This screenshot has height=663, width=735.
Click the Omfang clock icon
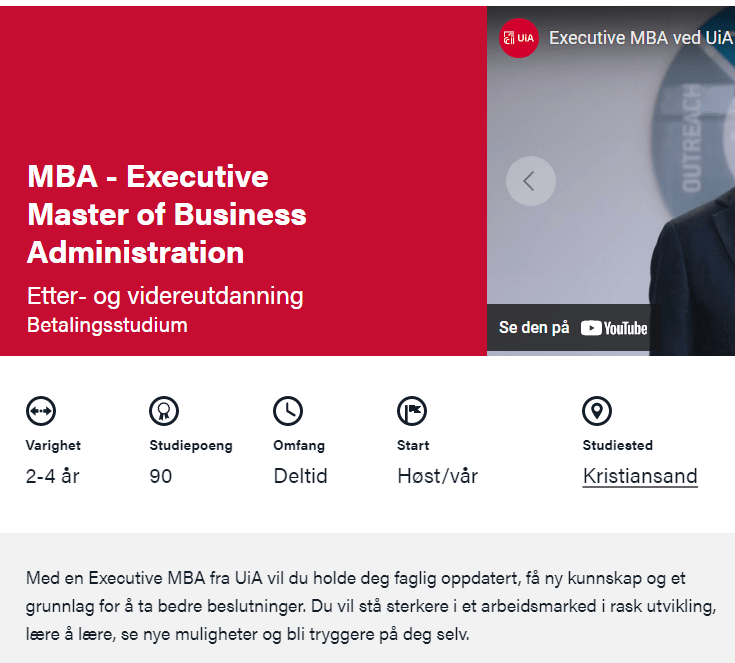(288, 410)
